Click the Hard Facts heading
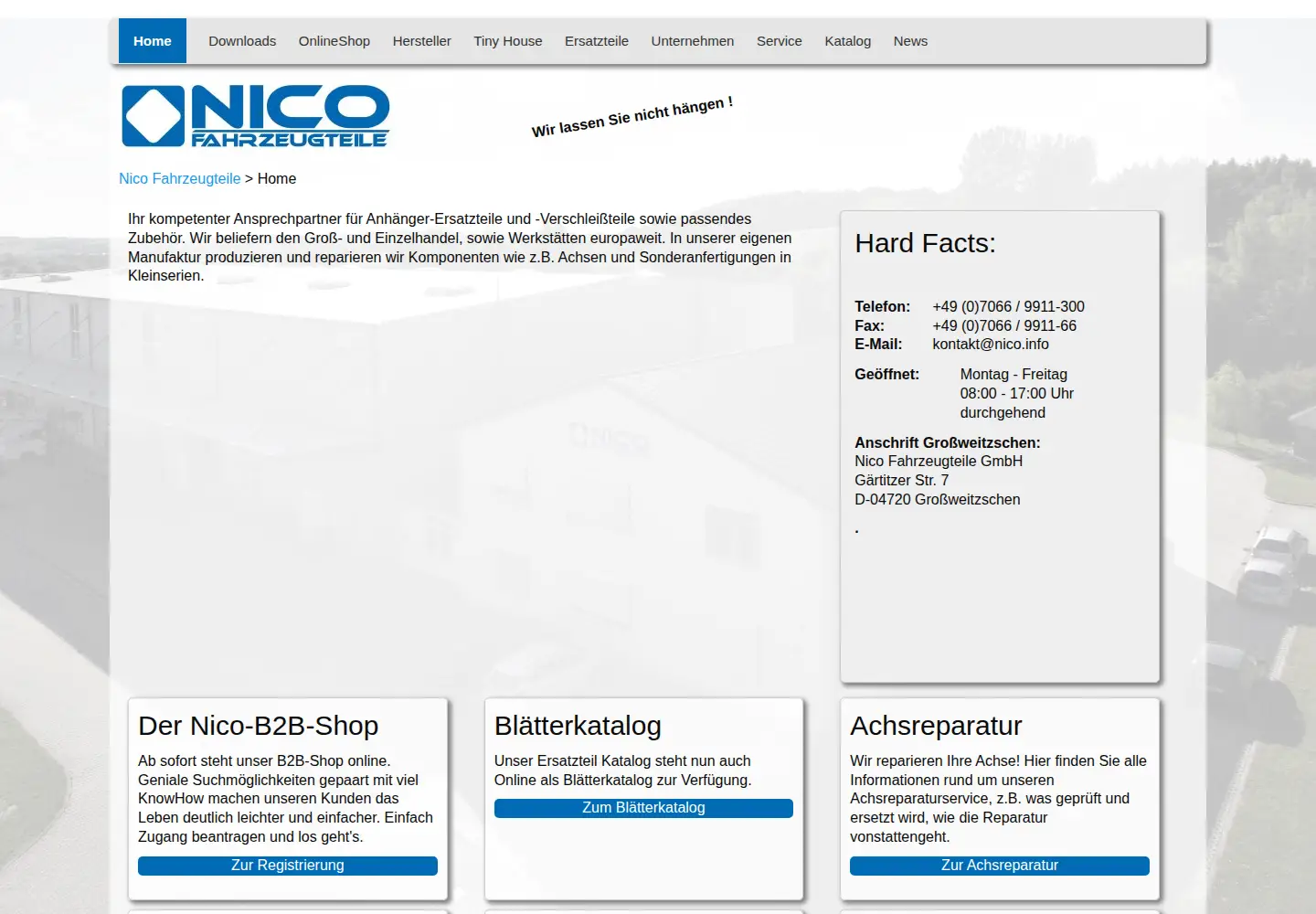Image resolution: width=1316 pixels, height=914 pixels. [x=926, y=243]
